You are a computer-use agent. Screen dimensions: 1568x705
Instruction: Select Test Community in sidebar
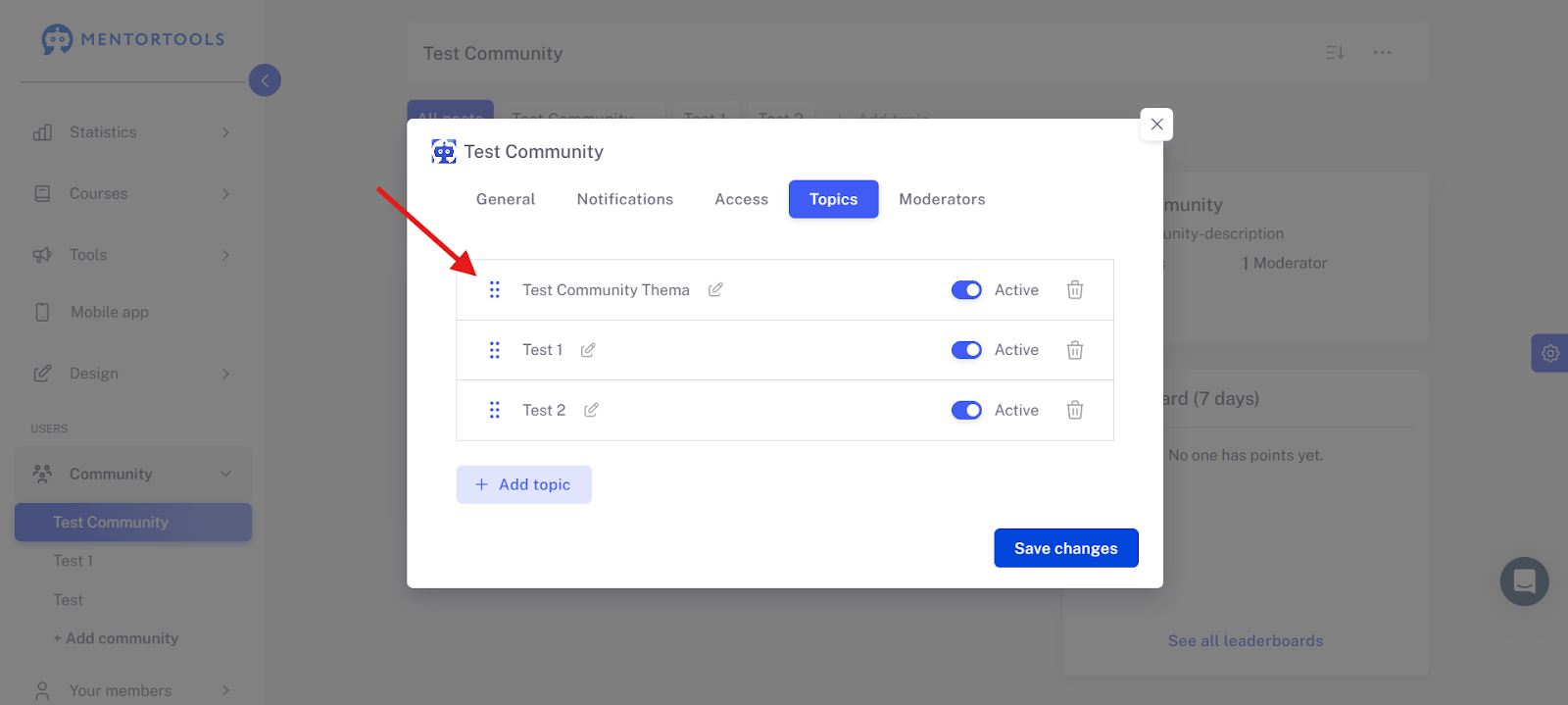[133, 523]
